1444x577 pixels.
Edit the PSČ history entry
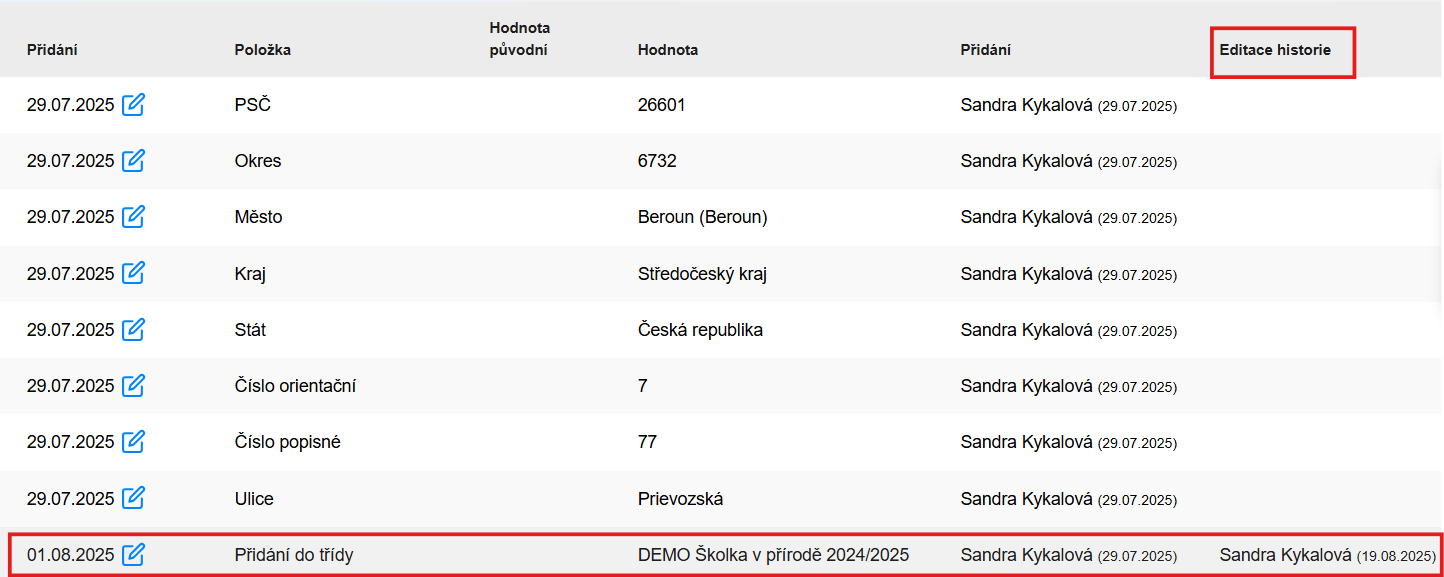coord(133,104)
